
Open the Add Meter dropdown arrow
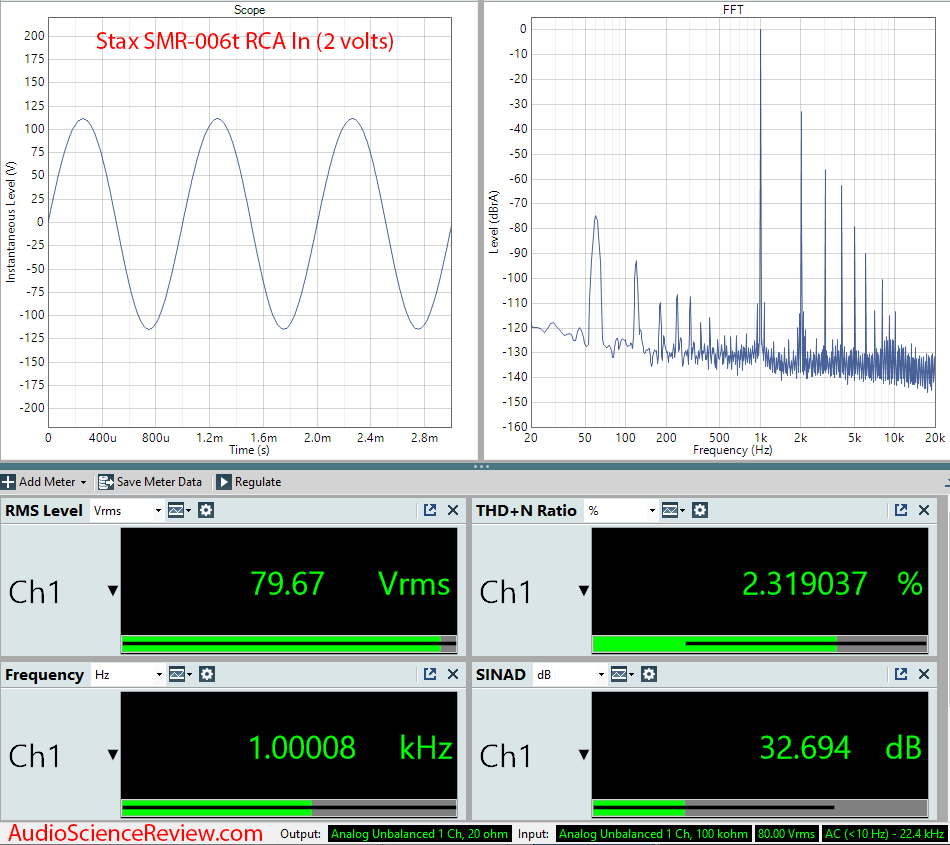click(x=84, y=483)
